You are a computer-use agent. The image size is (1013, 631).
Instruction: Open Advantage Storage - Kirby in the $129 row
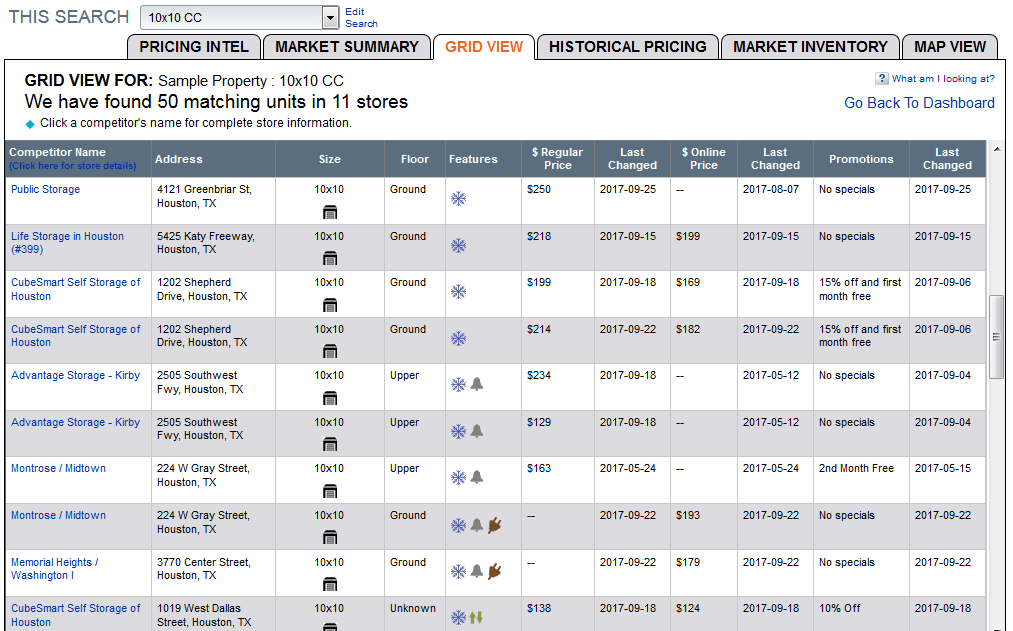[x=76, y=422]
